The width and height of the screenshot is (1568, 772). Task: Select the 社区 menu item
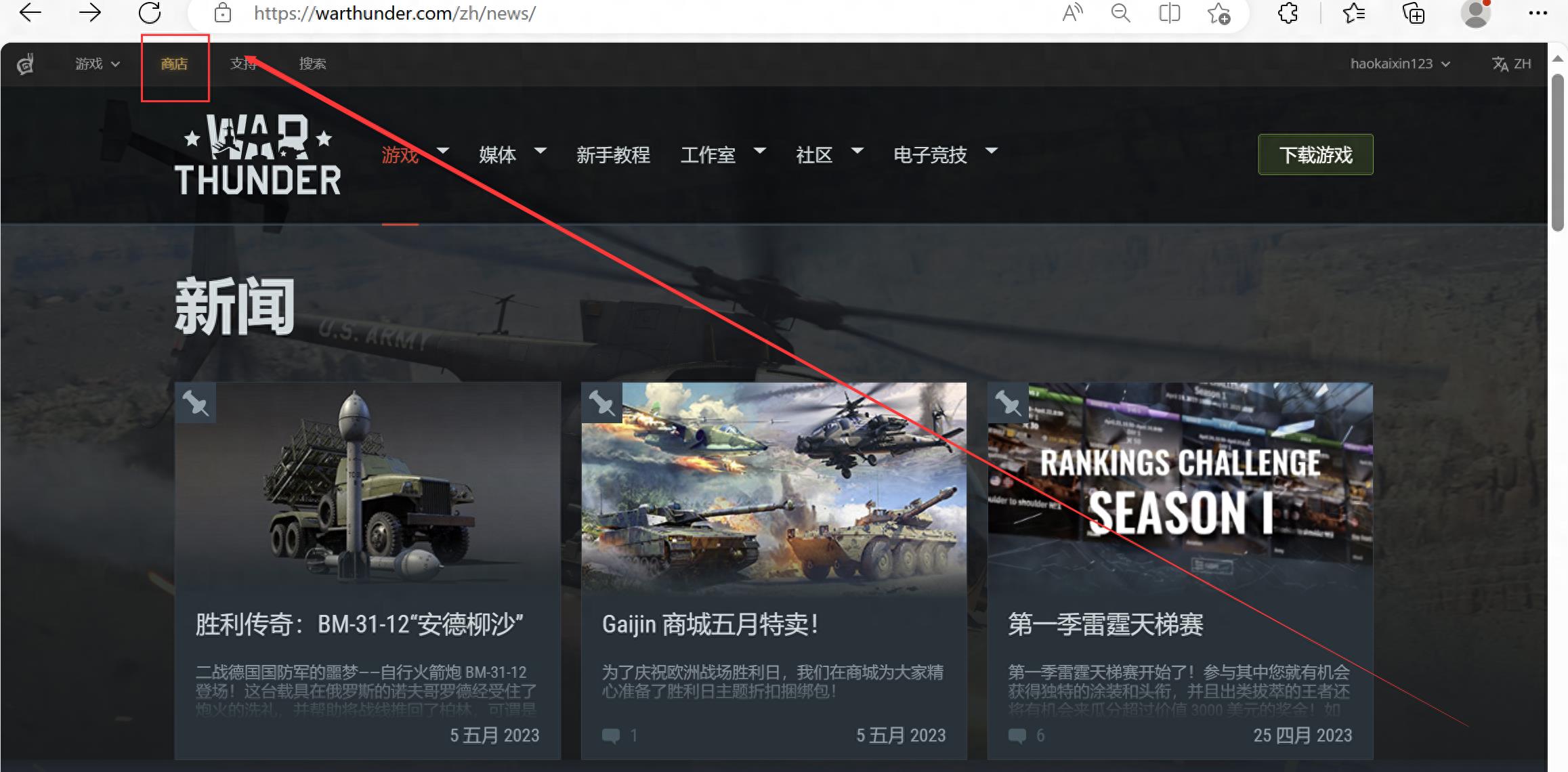(814, 155)
